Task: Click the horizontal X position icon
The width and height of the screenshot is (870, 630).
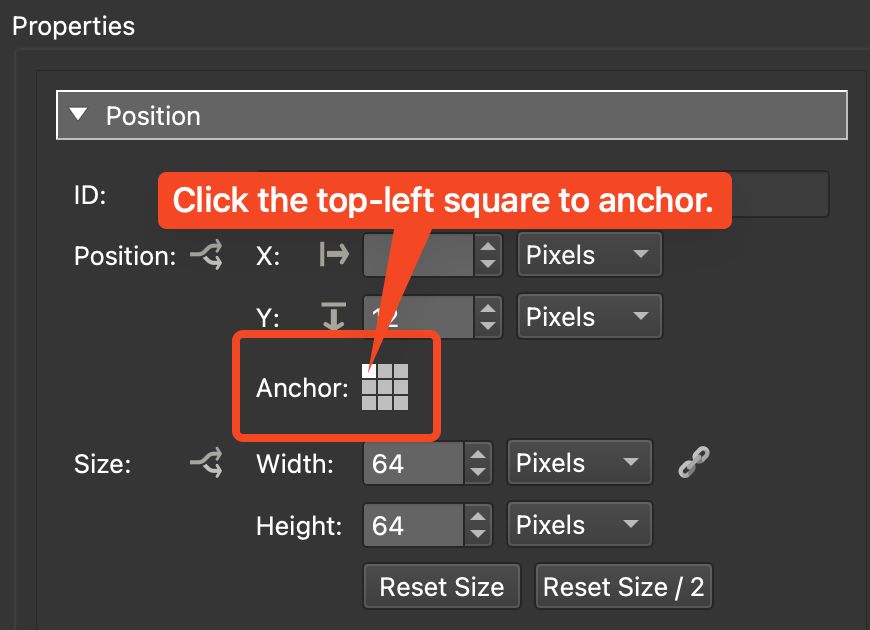Action: pos(333,255)
